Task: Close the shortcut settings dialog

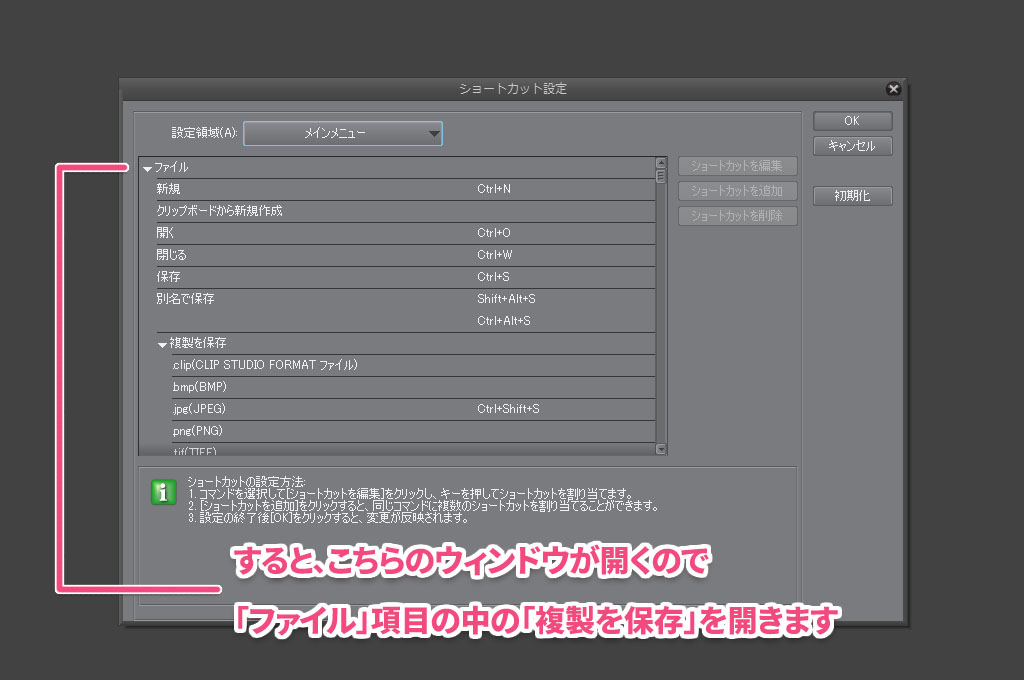Action: pyautogui.click(x=893, y=89)
